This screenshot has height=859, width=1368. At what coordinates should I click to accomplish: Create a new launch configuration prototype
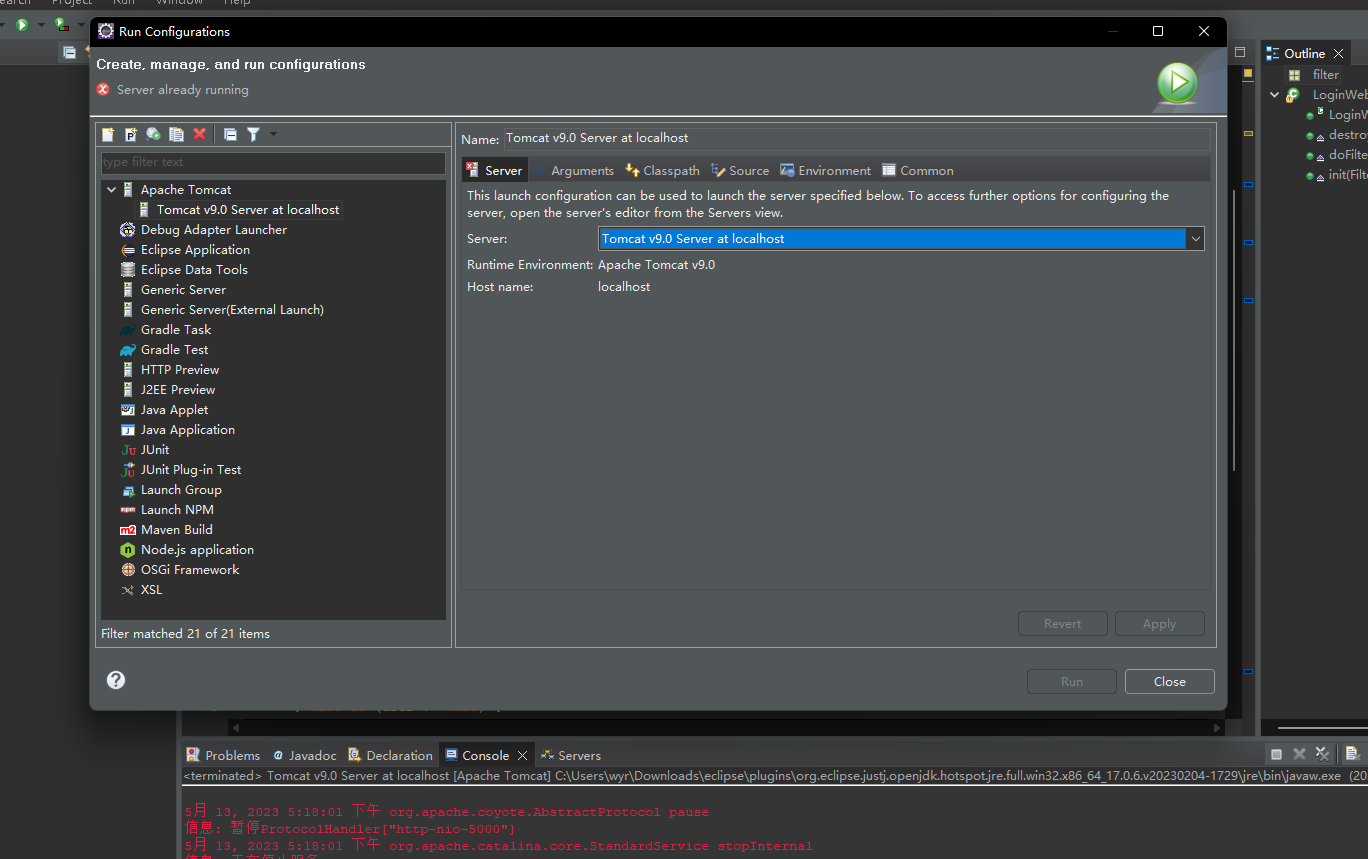(131, 134)
